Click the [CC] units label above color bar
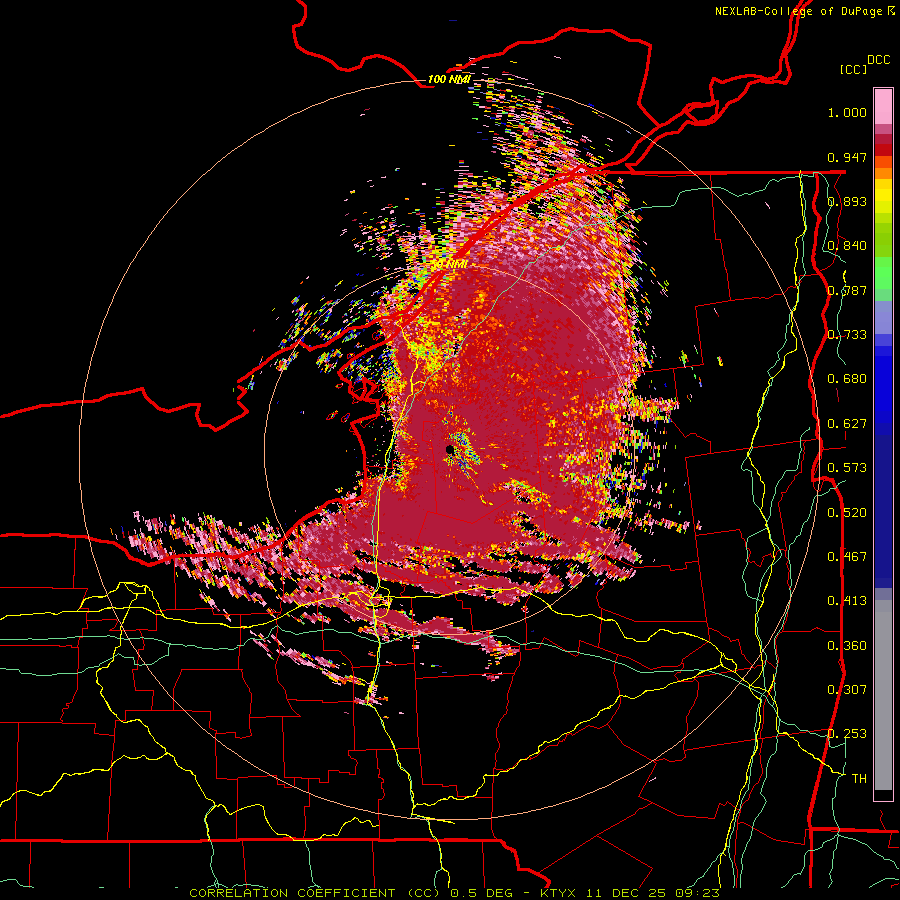 click(853, 69)
